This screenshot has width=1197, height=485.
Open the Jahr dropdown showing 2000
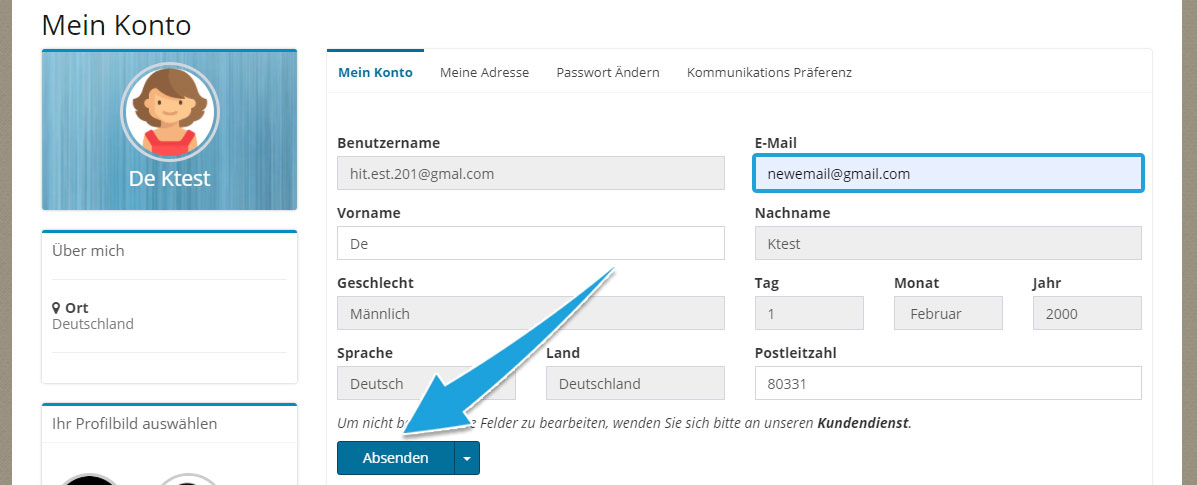click(1087, 313)
